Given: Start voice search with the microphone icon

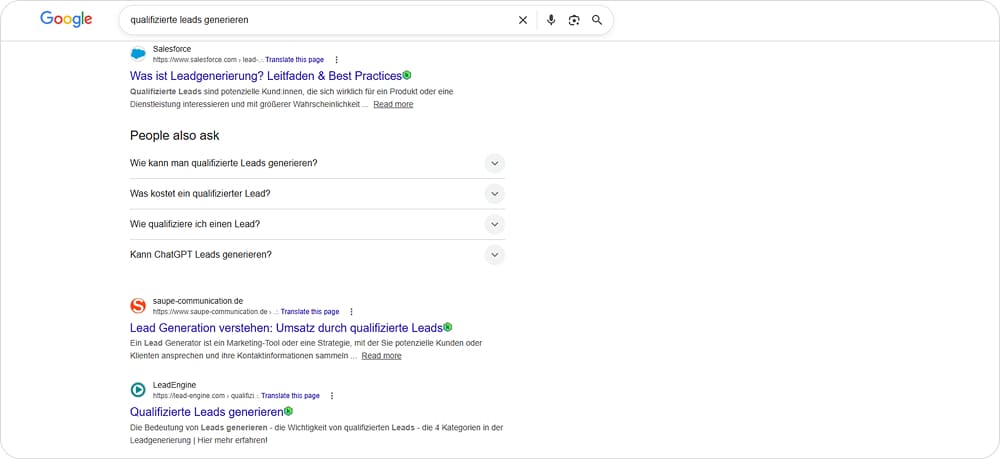Looking at the screenshot, I should (x=551, y=20).
